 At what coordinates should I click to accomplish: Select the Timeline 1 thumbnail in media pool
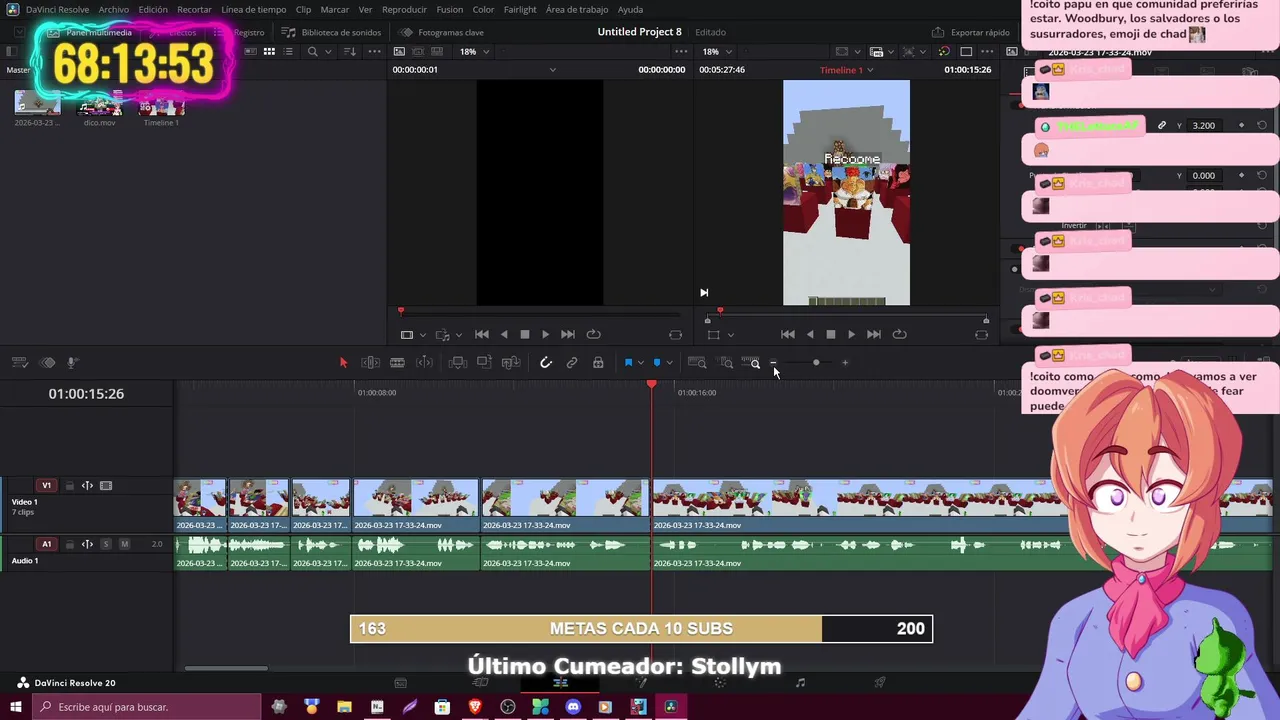[161, 105]
